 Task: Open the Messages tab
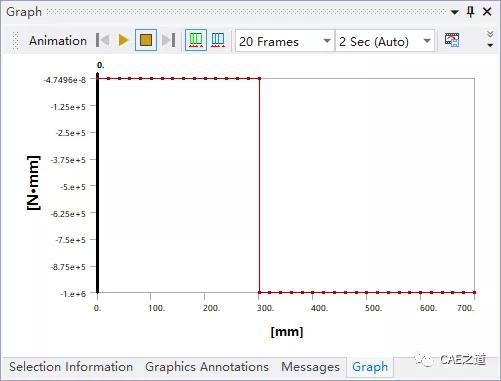(x=310, y=367)
